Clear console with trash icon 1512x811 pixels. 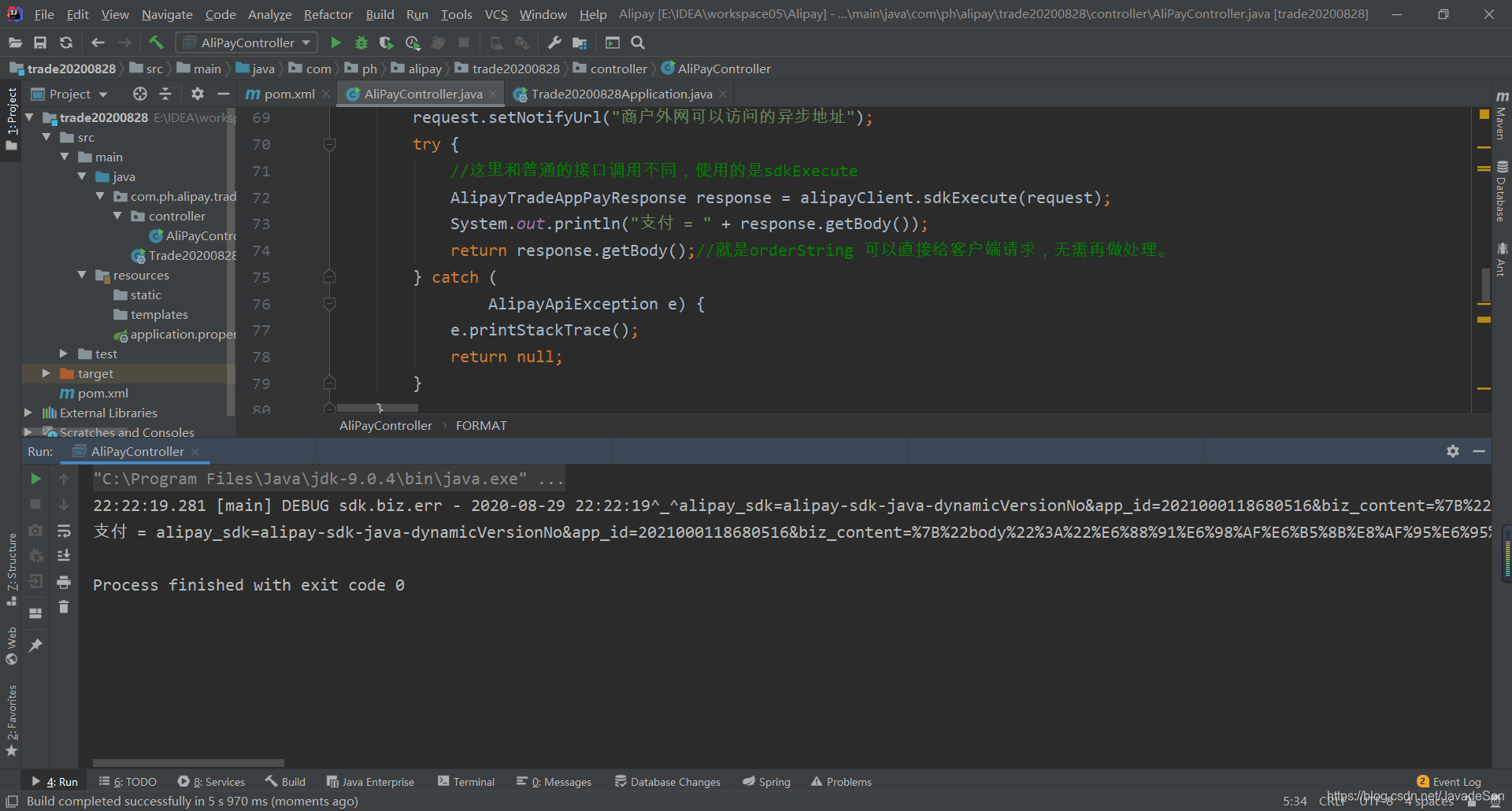(64, 607)
